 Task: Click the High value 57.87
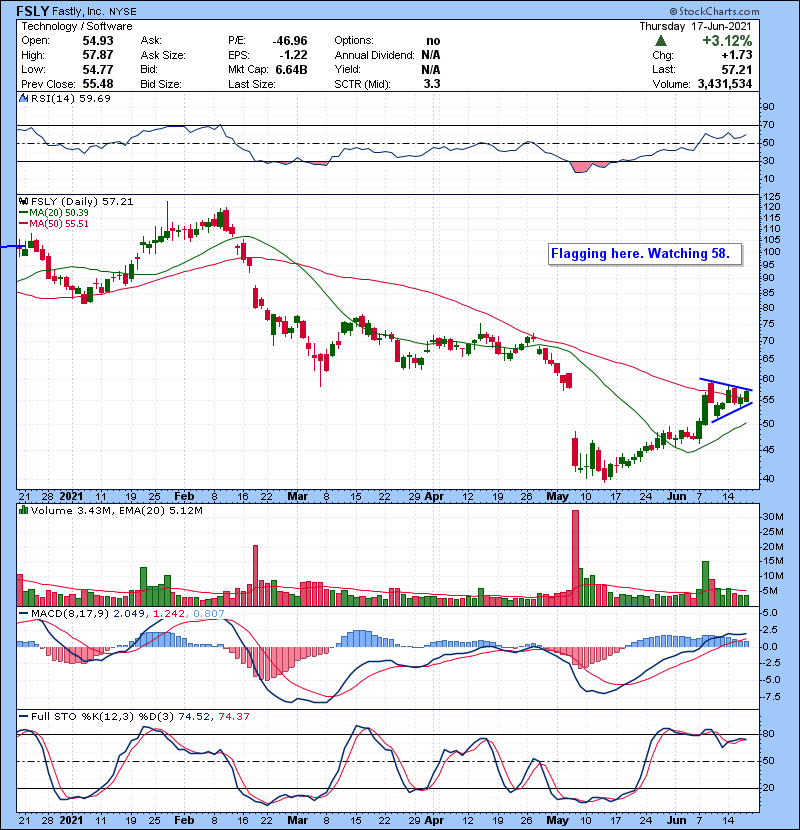(x=98, y=55)
